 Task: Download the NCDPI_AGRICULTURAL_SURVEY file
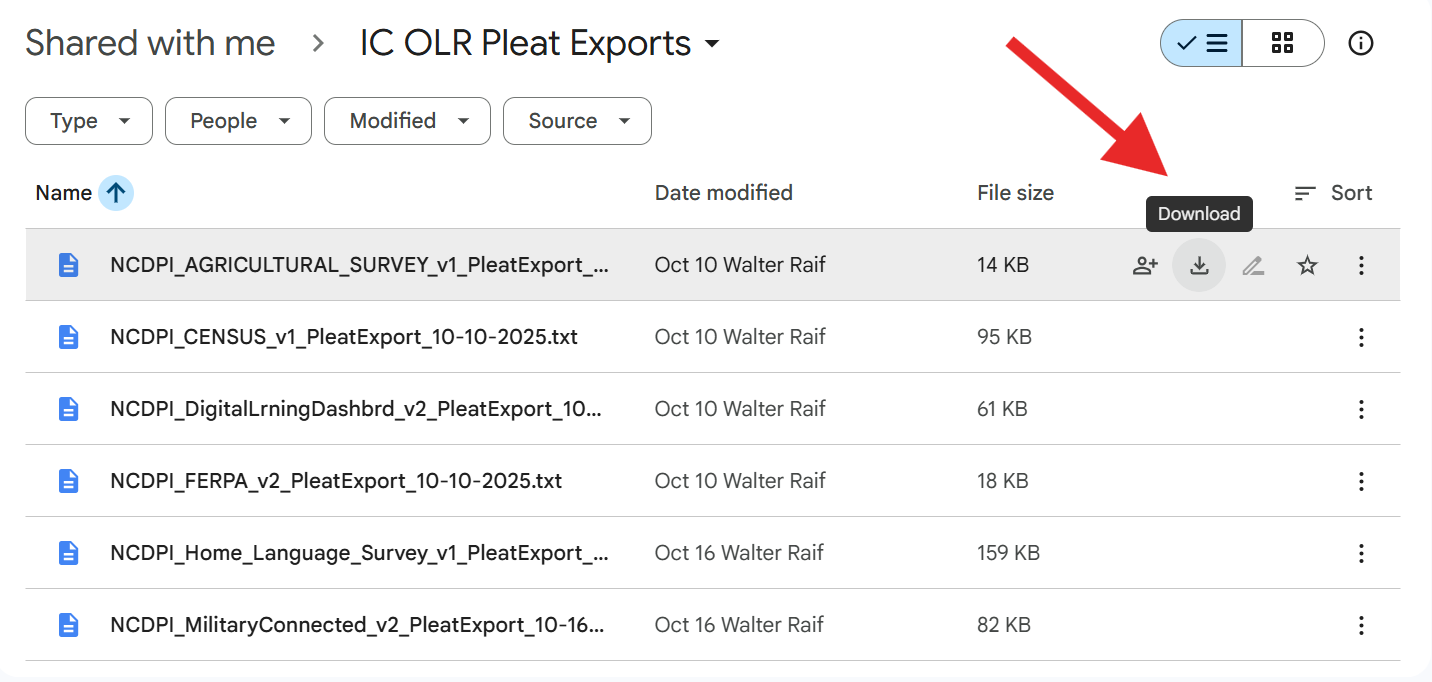point(1199,265)
